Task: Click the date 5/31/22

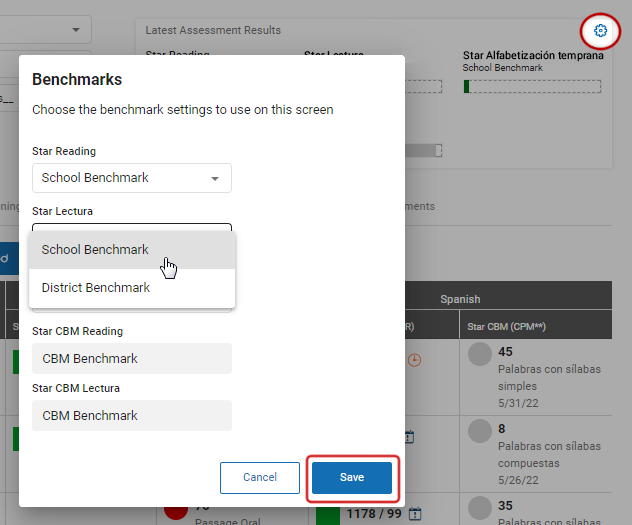Action: tap(518, 403)
